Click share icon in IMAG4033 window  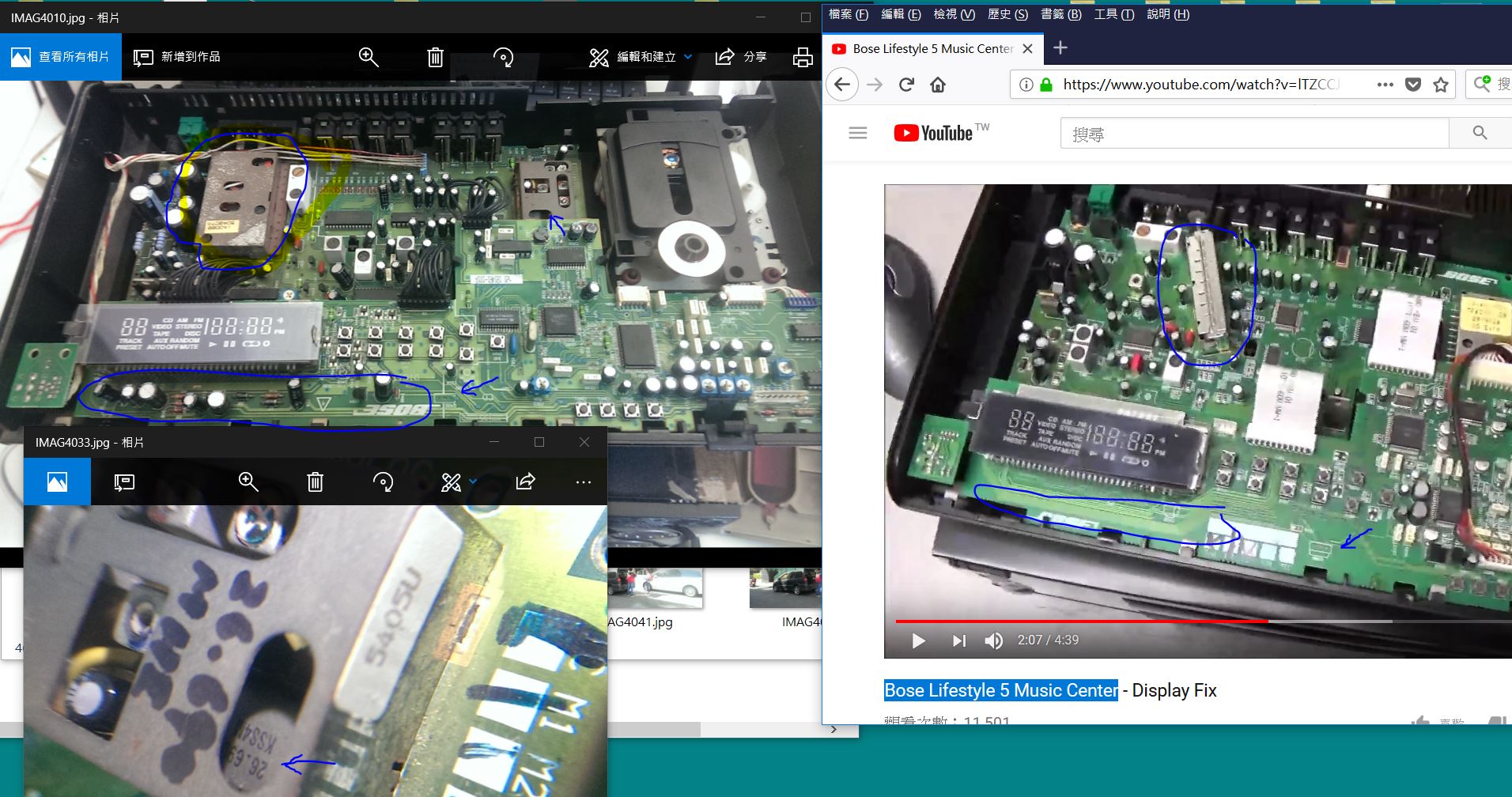click(x=526, y=482)
